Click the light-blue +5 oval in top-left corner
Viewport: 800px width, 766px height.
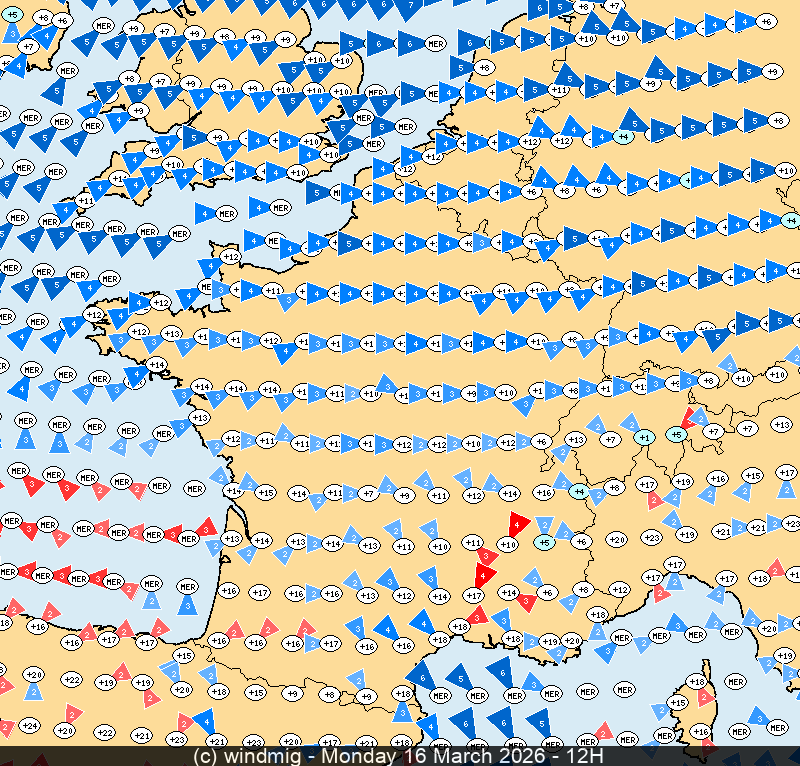pos(13,16)
